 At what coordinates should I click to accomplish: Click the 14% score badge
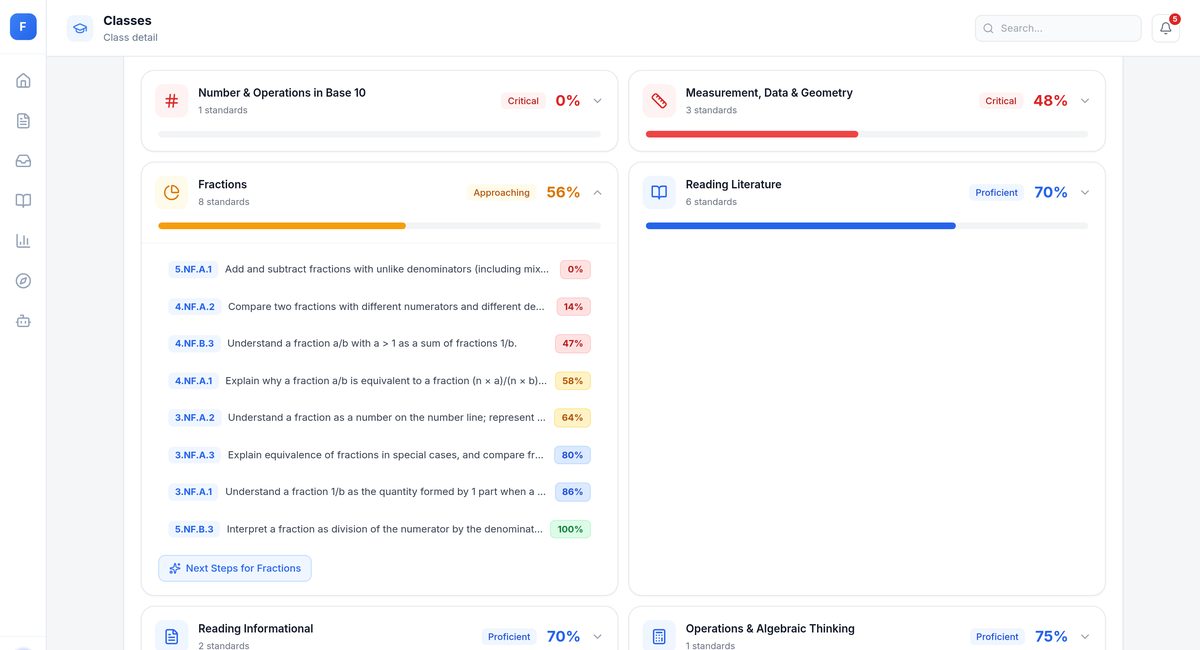[x=573, y=306]
